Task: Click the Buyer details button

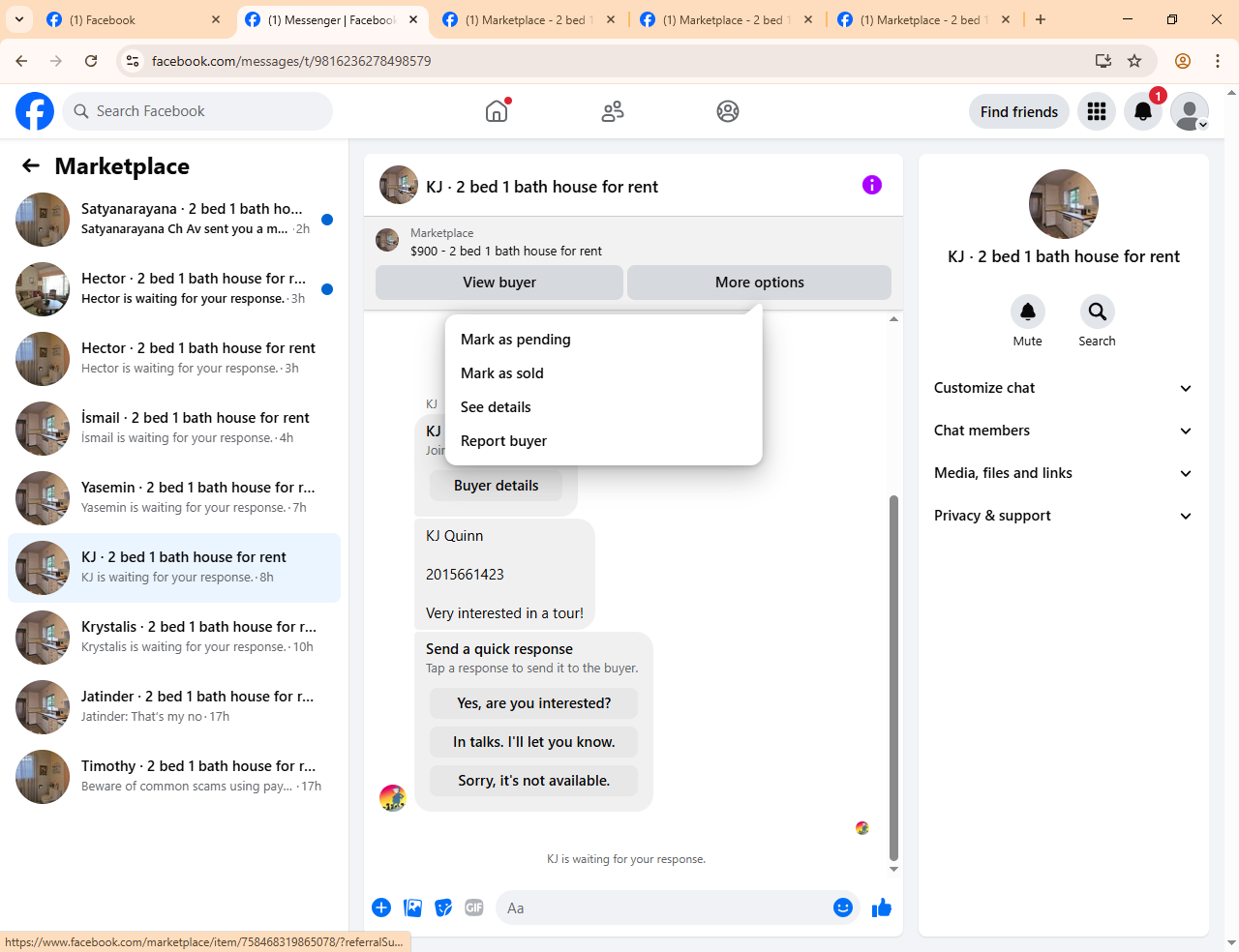Action: [x=496, y=486]
